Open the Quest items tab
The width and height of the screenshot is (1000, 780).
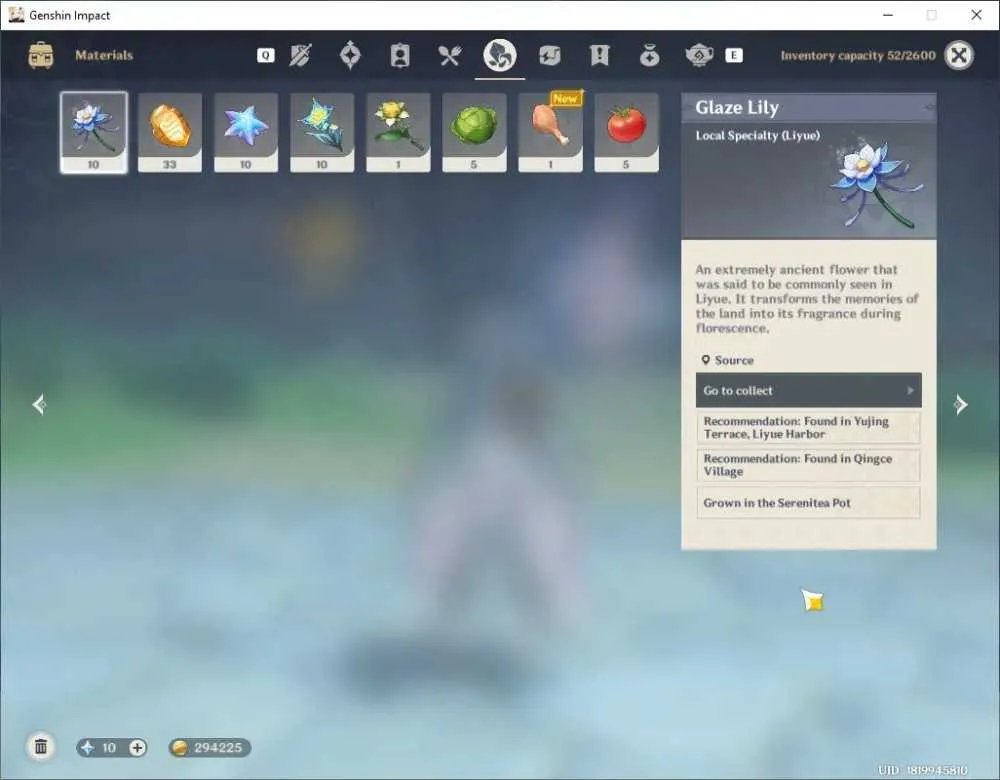599,55
